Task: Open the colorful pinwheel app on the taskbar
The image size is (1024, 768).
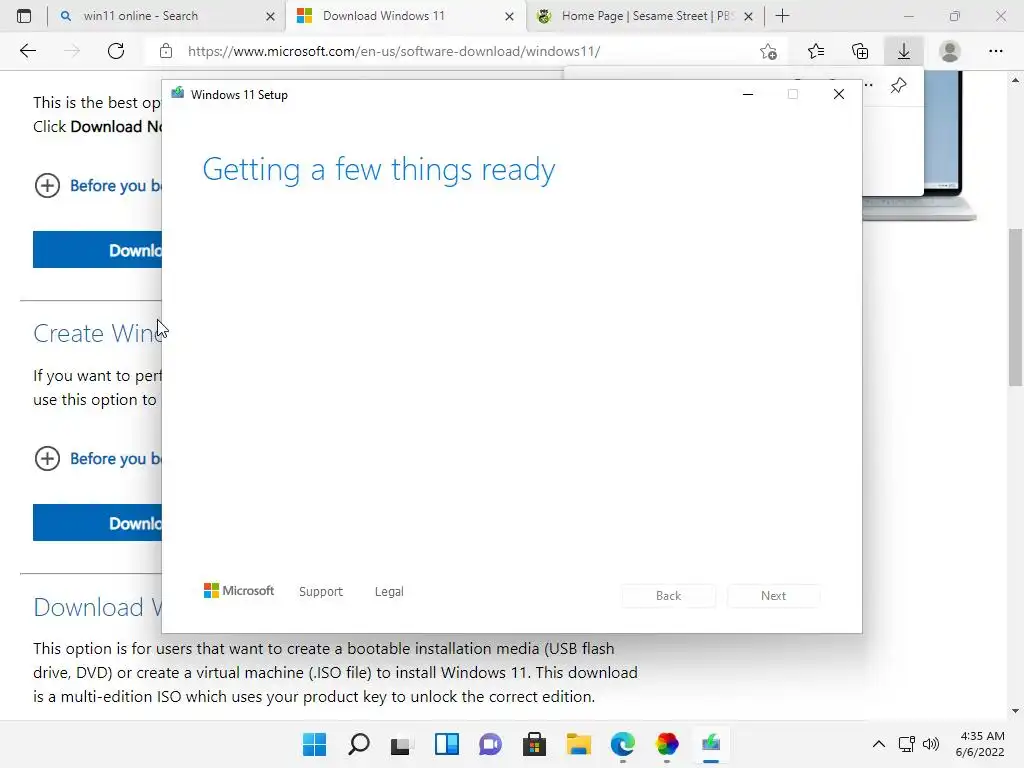Action: 667,744
